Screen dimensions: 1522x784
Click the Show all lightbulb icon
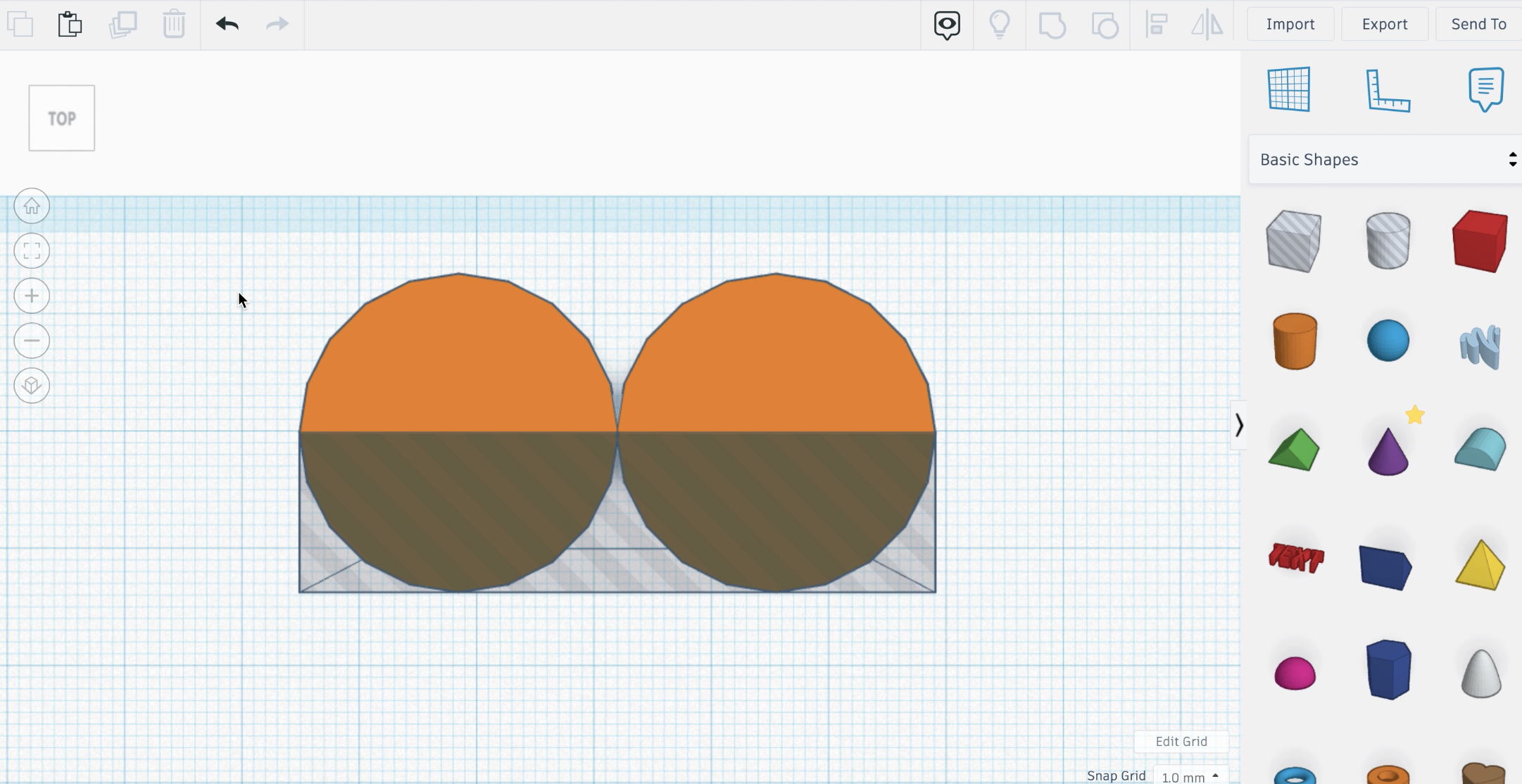point(1000,25)
